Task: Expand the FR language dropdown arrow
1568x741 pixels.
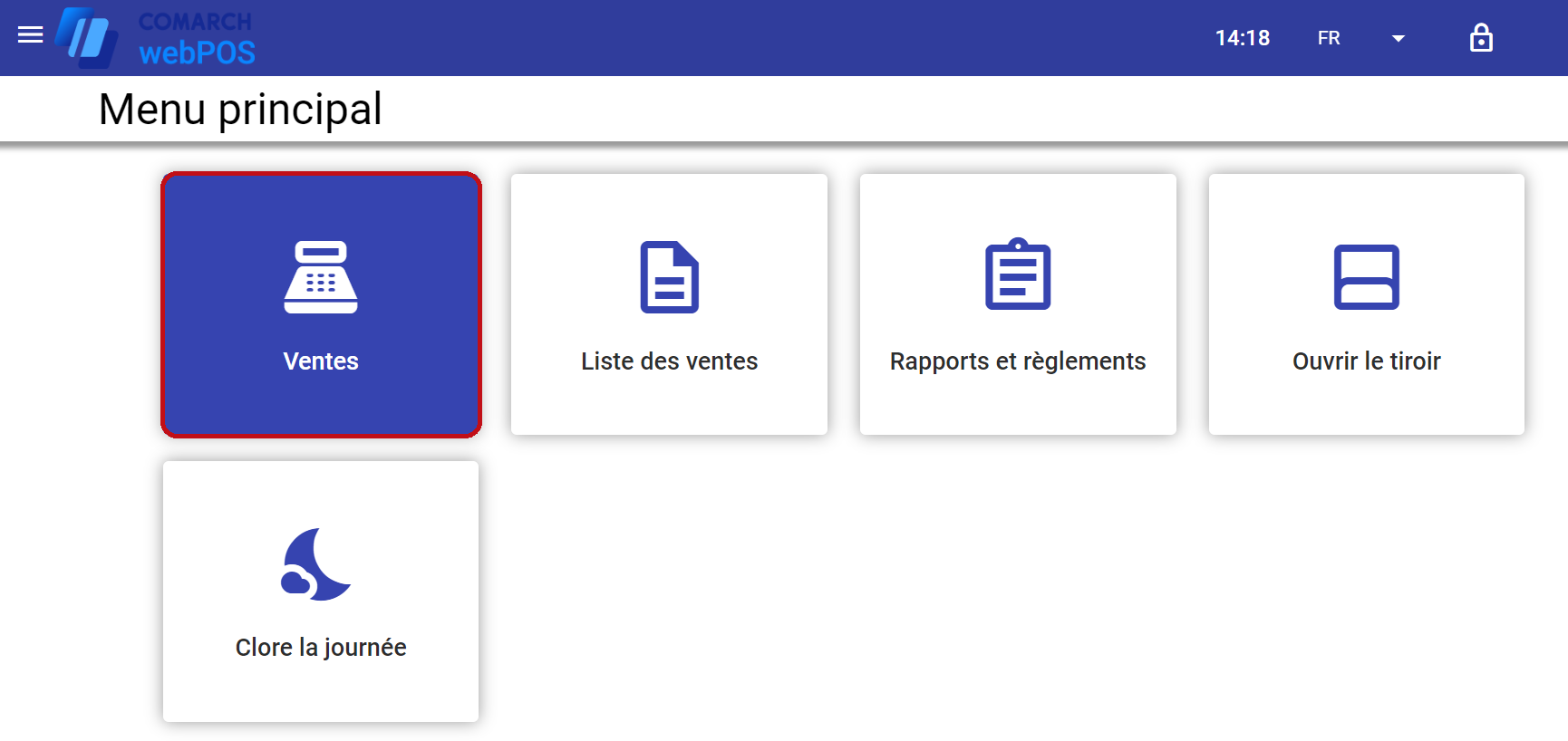Action: pos(1399,38)
